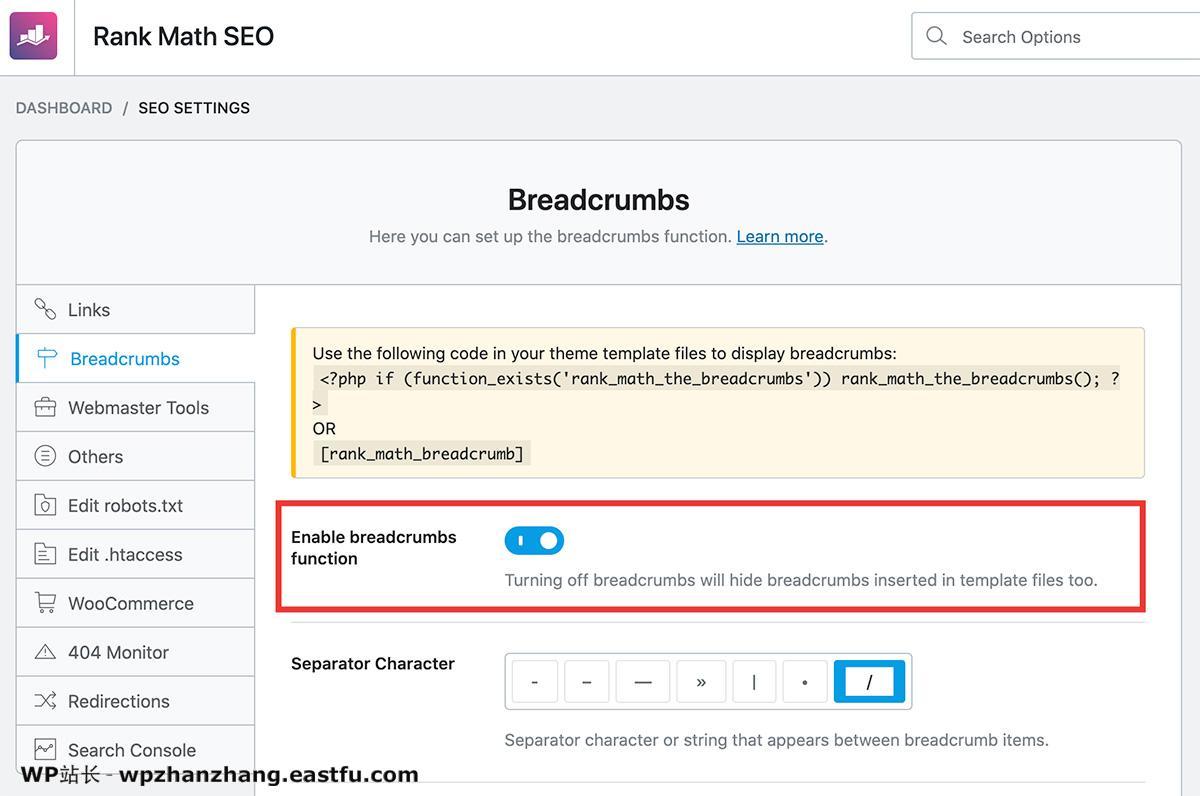Go to the DASHBOARD breadcrumb link
Image resolution: width=1200 pixels, height=796 pixels.
pyautogui.click(x=64, y=108)
